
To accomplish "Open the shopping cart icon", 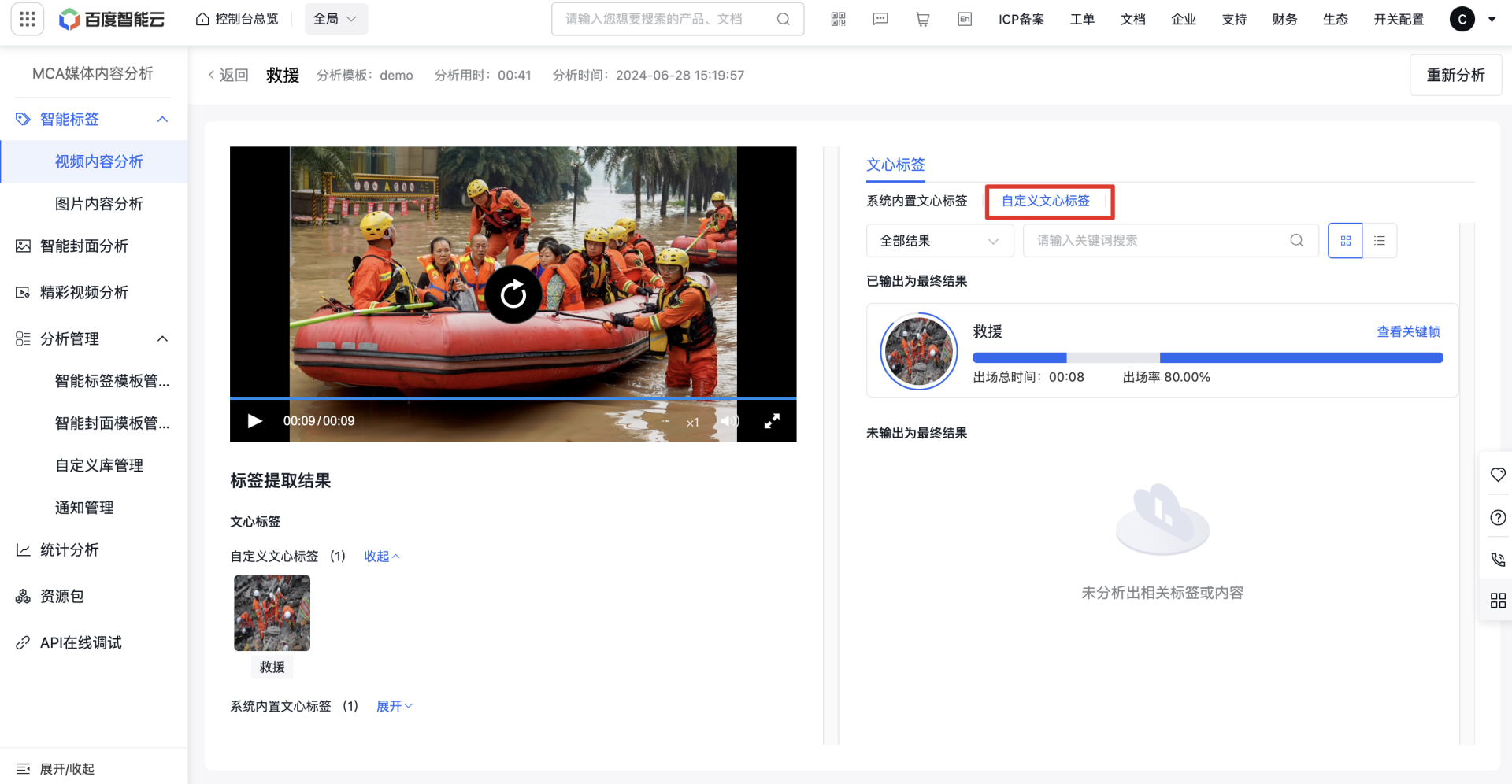I will pos(923,19).
